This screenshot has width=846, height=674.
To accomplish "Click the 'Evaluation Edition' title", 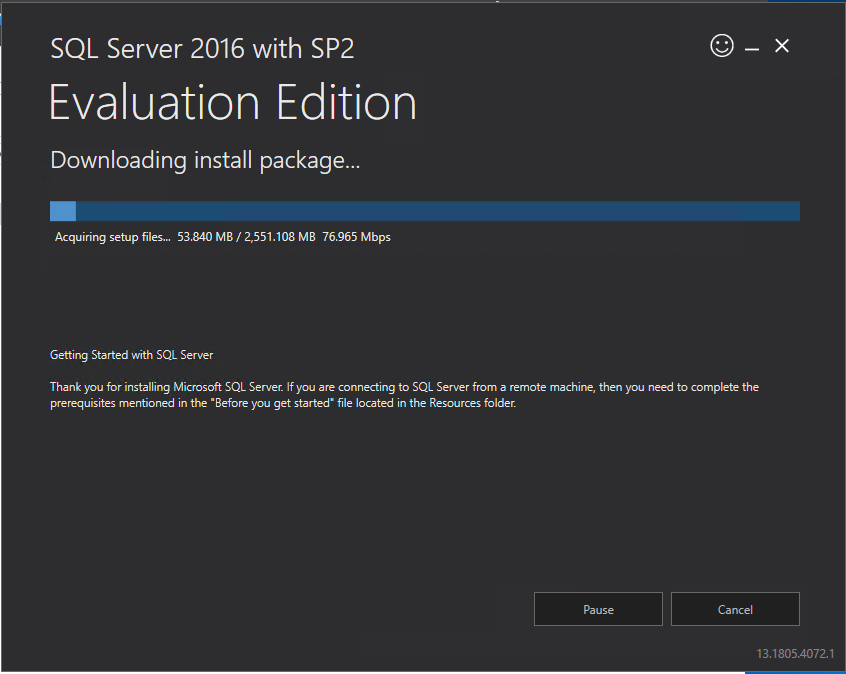I will pyautogui.click(x=233, y=101).
